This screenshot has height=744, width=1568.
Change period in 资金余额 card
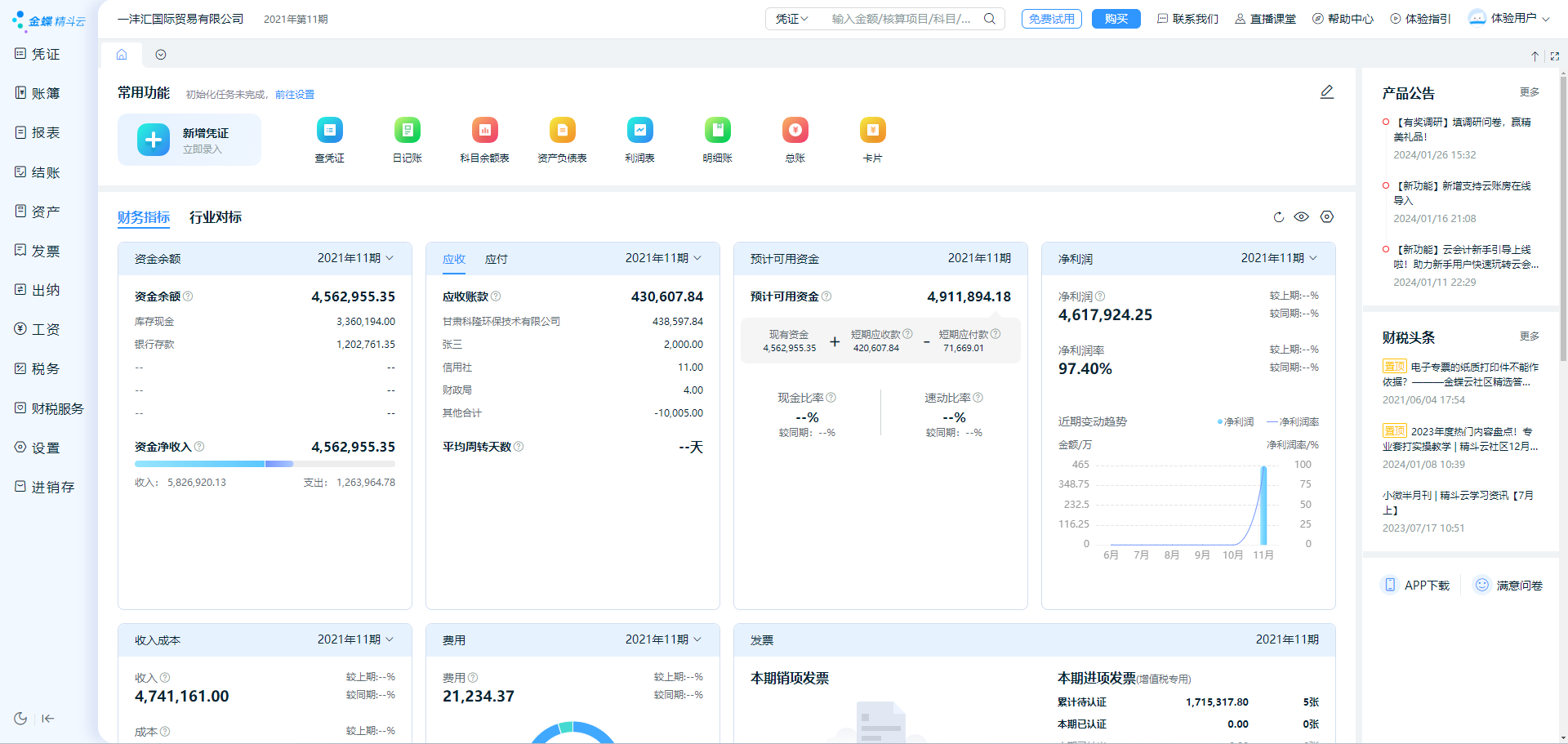click(x=356, y=258)
